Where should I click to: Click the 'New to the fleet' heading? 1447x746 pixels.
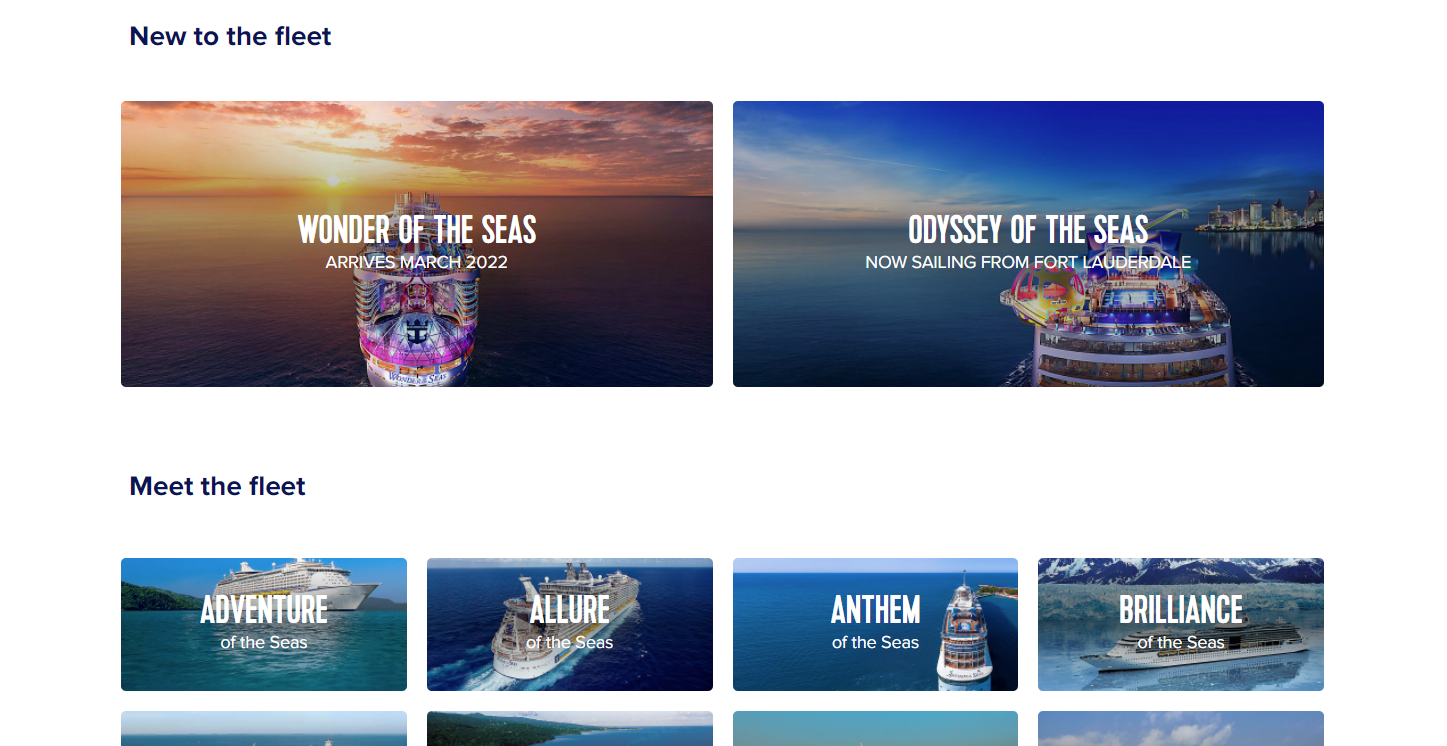coord(230,36)
